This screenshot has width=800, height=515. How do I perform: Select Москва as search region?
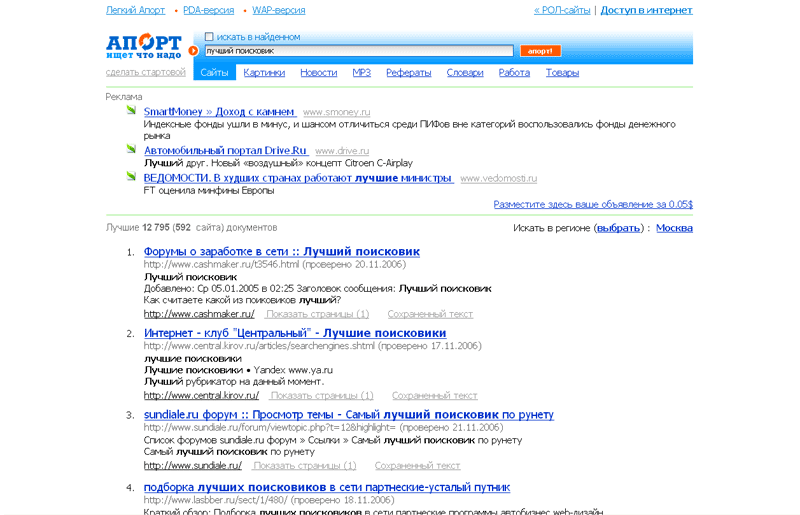[674, 228]
